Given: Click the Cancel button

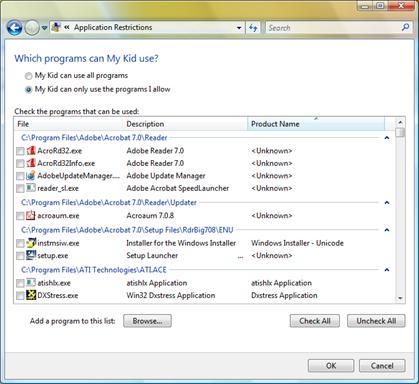Looking at the screenshot, I should pyautogui.click(x=382, y=366).
